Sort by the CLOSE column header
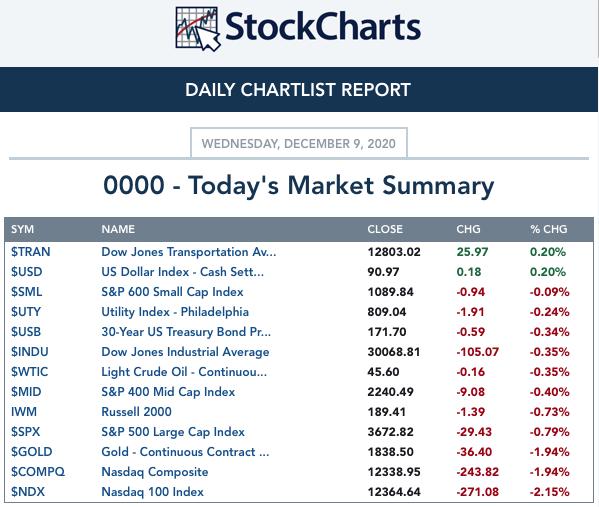 click(x=385, y=229)
